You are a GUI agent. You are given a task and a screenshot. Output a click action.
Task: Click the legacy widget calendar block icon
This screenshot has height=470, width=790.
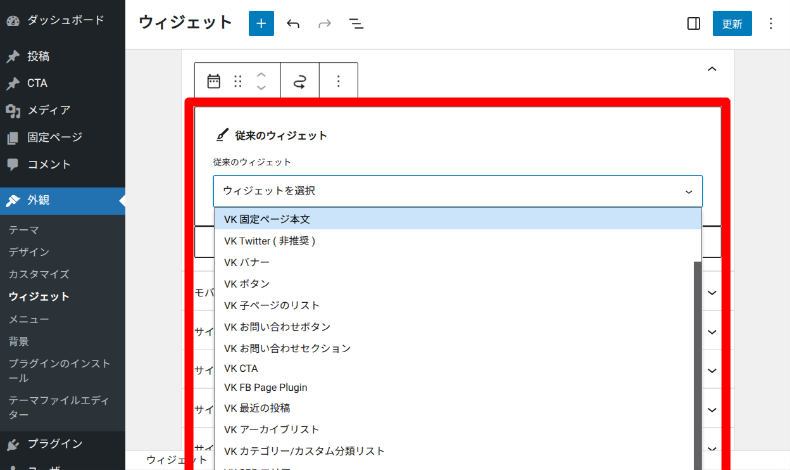(214, 81)
